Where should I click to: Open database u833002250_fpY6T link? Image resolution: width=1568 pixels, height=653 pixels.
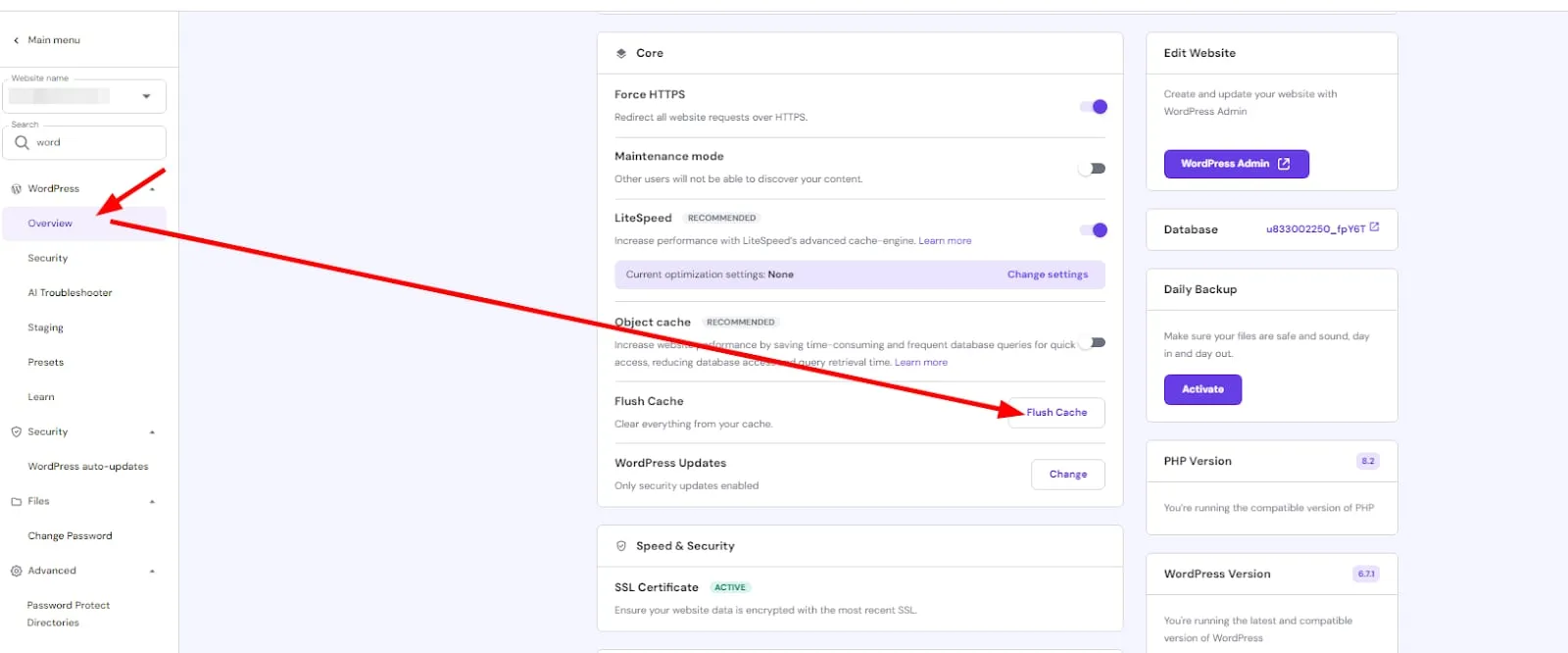click(x=1315, y=229)
